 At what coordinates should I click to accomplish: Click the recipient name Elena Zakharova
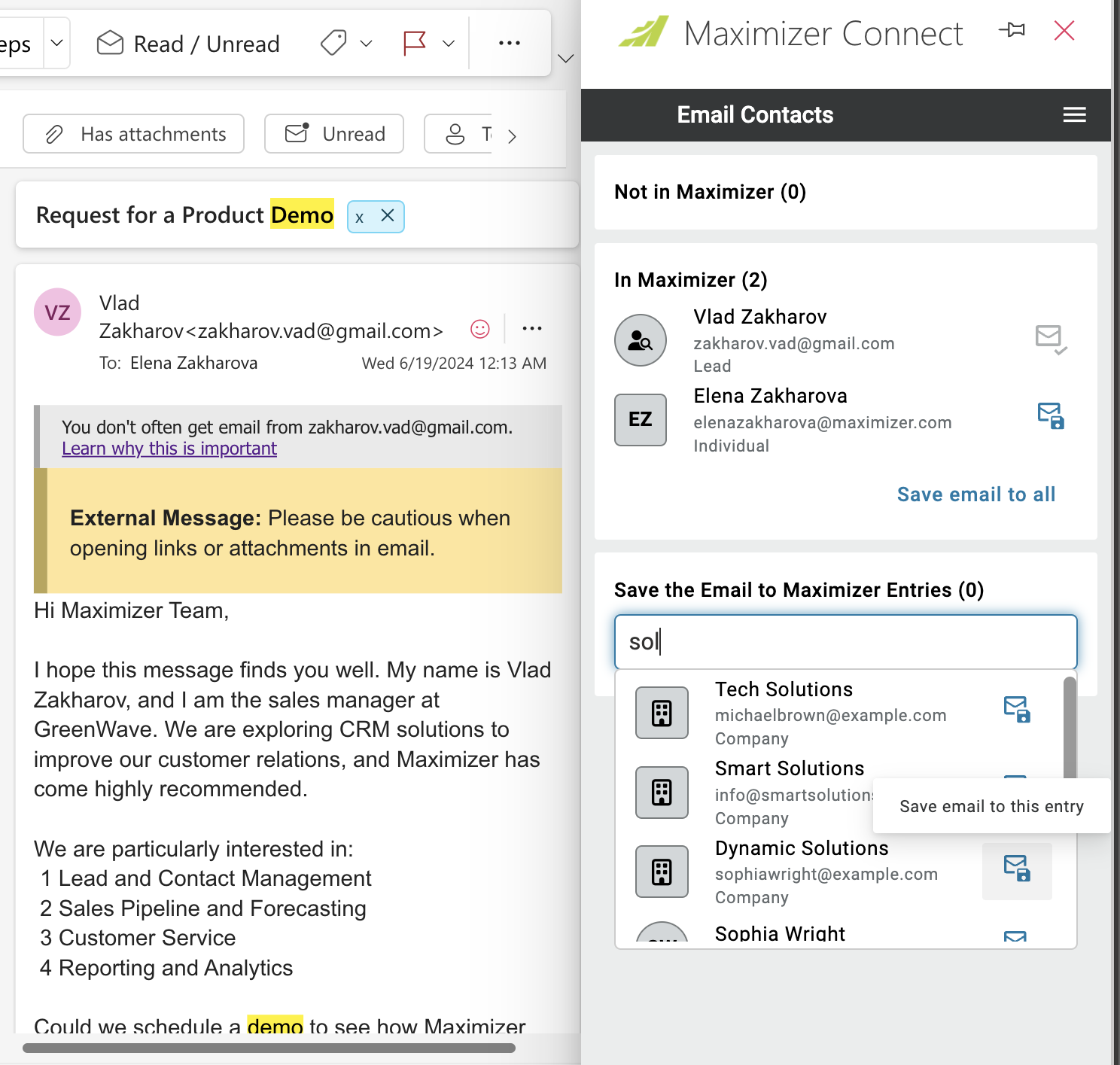[x=193, y=364]
